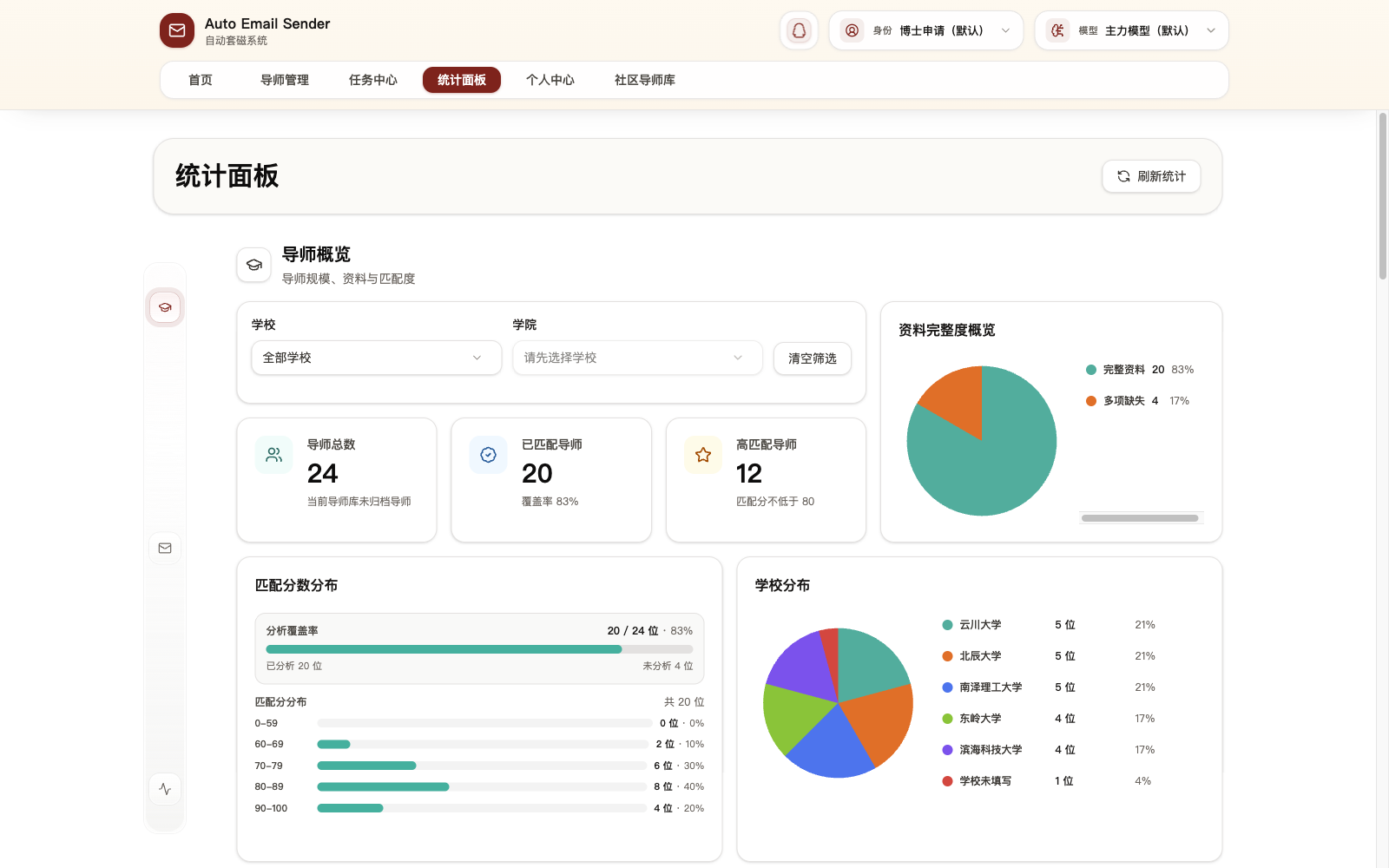Select the 统计面板 tab
Viewport: 1389px width, 868px height.
click(462, 80)
